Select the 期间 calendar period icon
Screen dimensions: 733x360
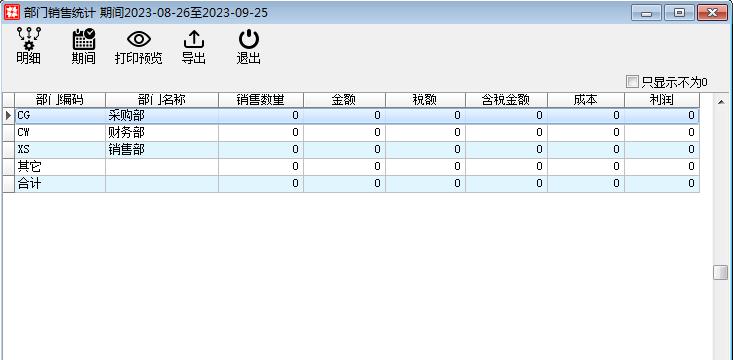(84, 46)
